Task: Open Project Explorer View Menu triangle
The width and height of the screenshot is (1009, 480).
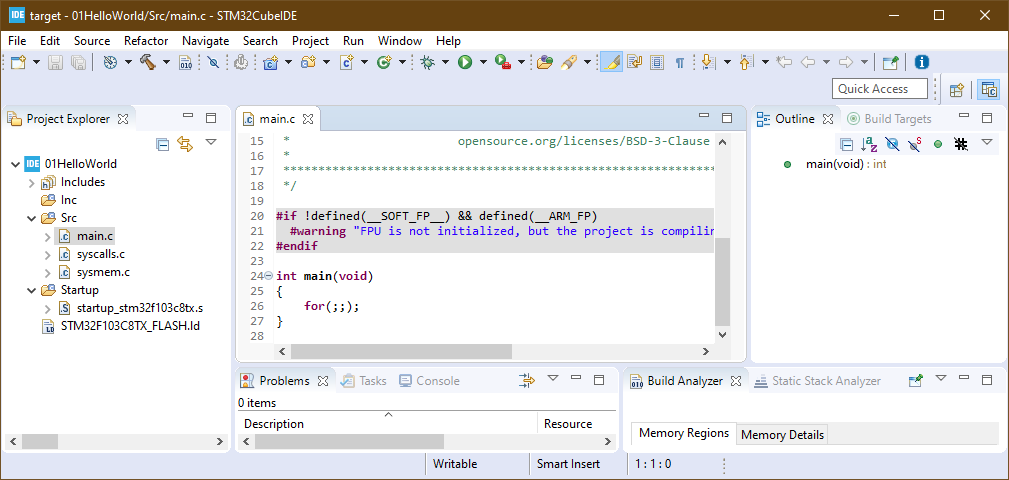Action: click(211, 142)
